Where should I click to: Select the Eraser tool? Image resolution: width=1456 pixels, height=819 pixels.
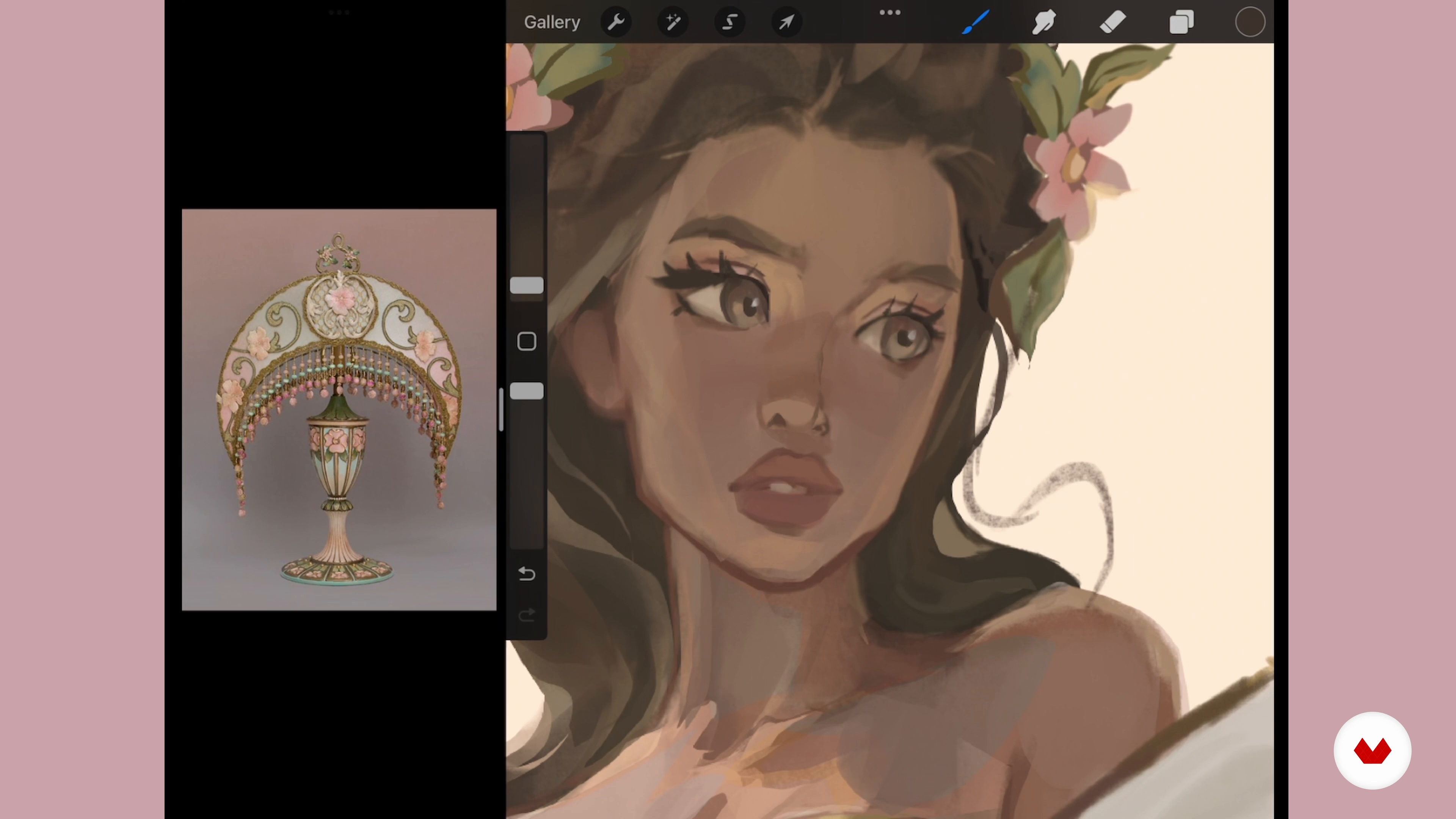[x=1112, y=22]
